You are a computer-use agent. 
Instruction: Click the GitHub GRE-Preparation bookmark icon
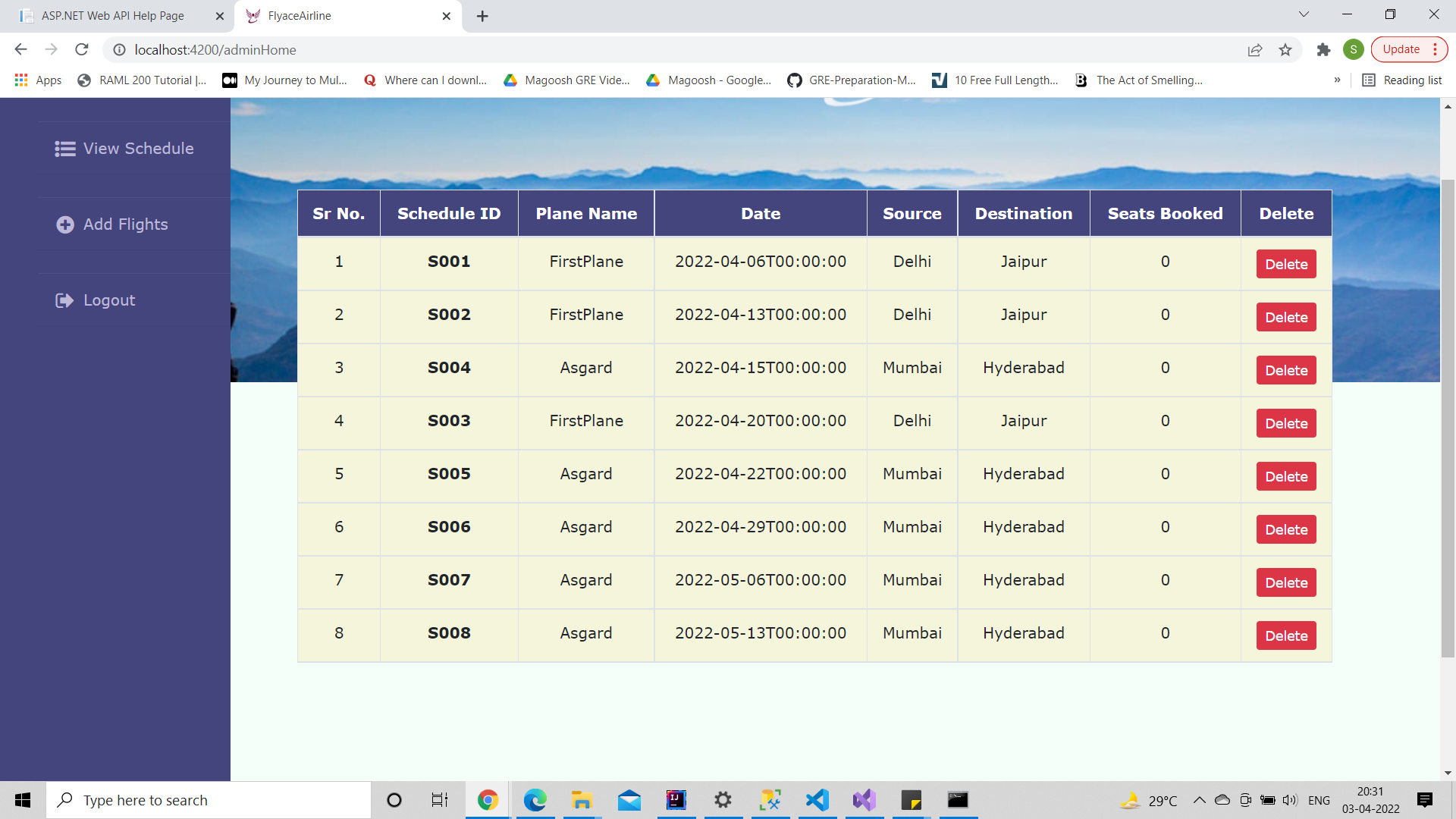point(795,80)
